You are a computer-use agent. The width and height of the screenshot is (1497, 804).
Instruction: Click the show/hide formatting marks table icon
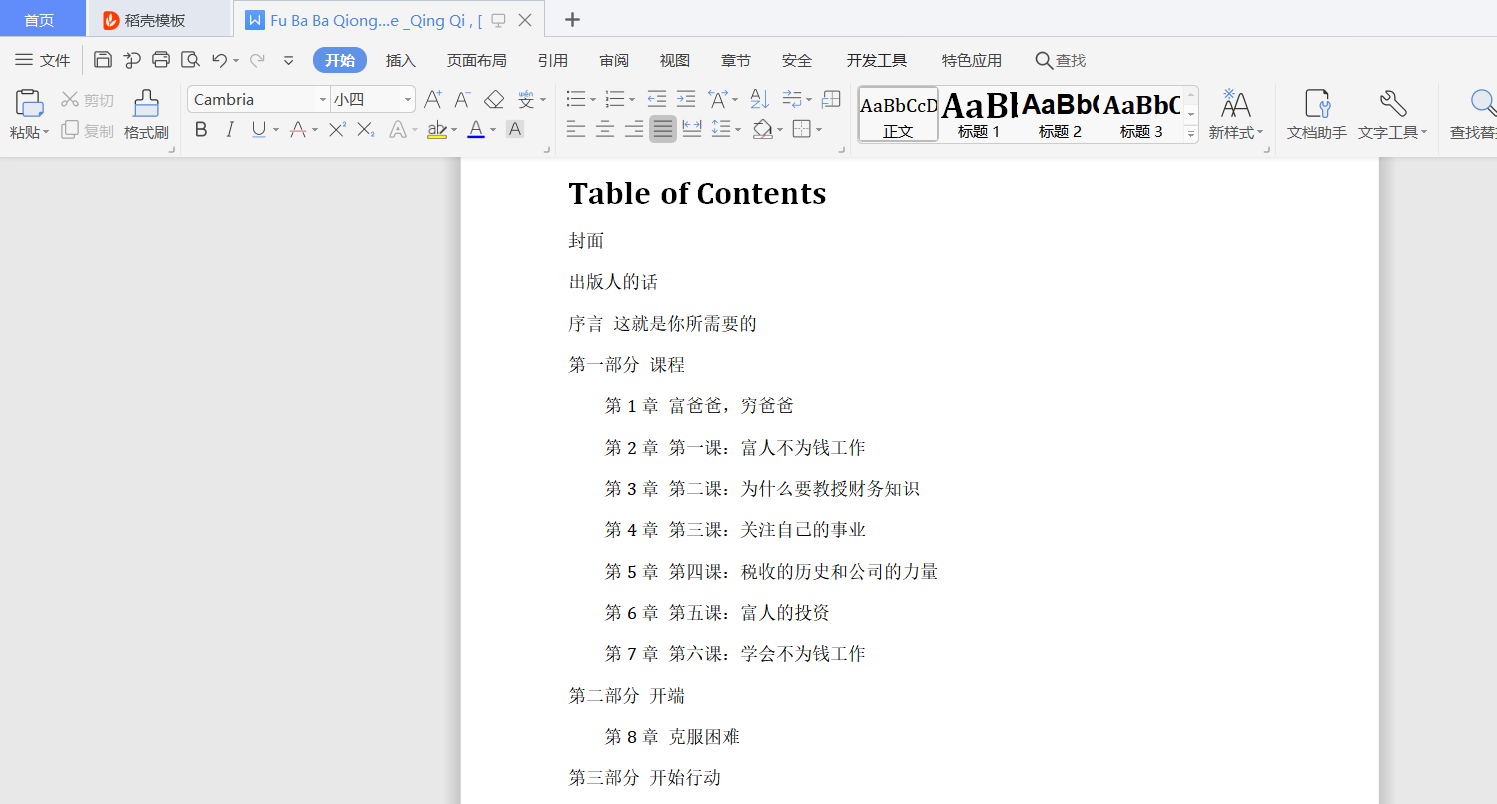pyautogui.click(x=831, y=99)
